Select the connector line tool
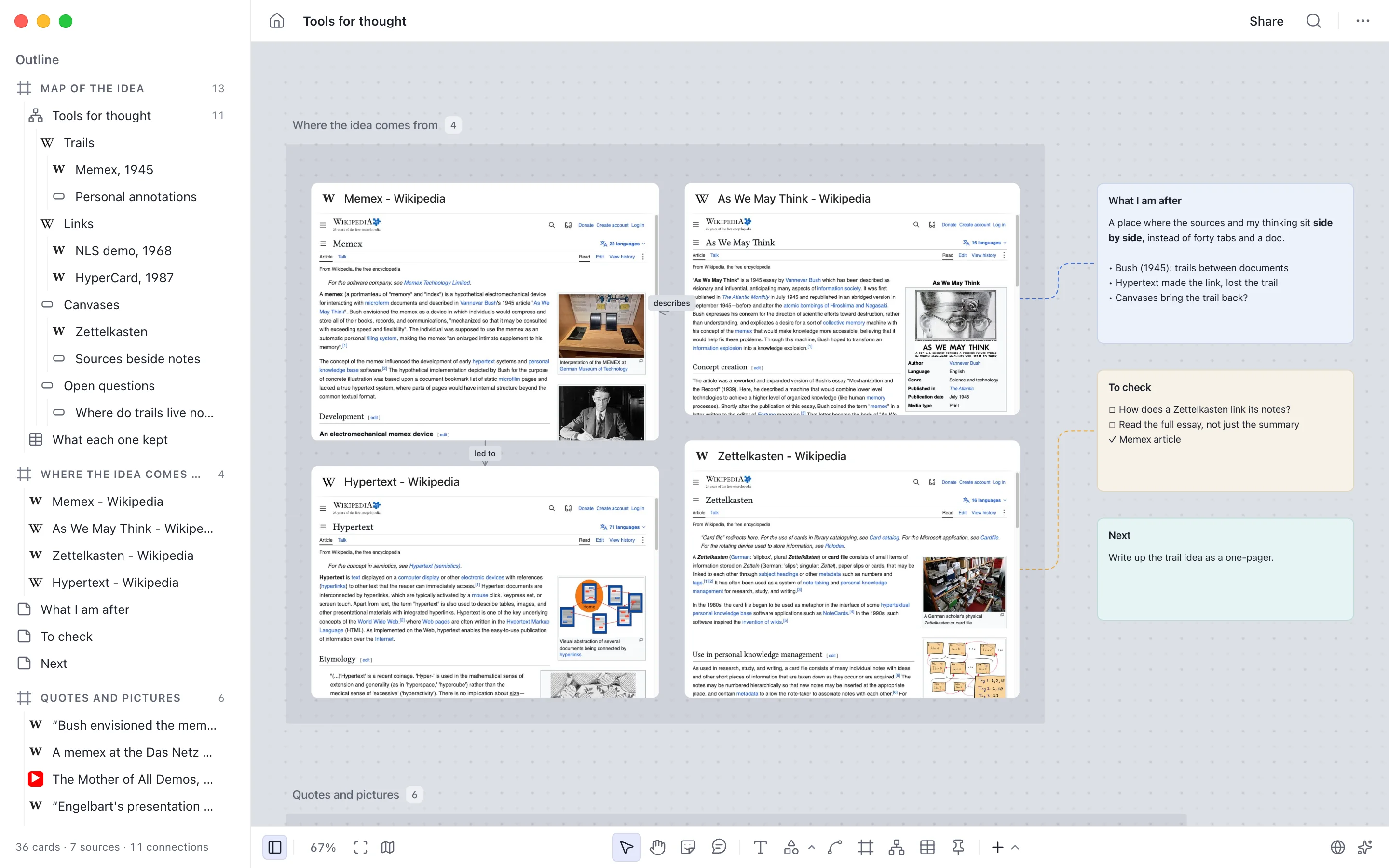 (834, 847)
